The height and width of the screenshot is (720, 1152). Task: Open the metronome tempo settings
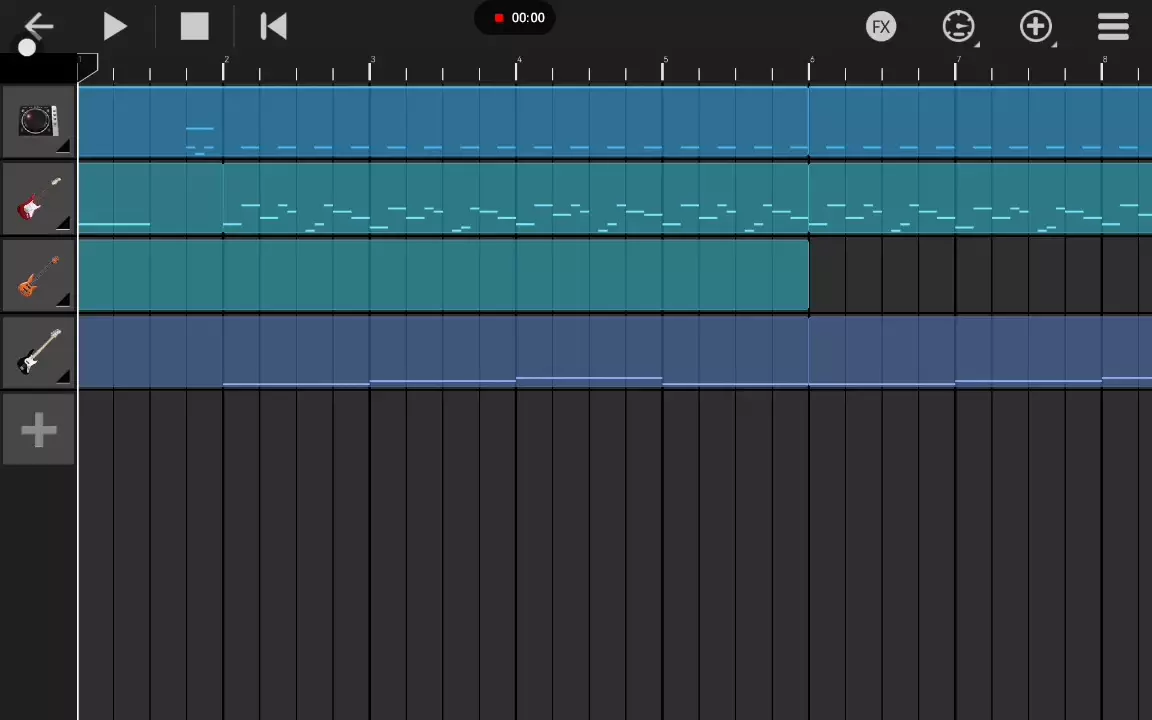[958, 27]
